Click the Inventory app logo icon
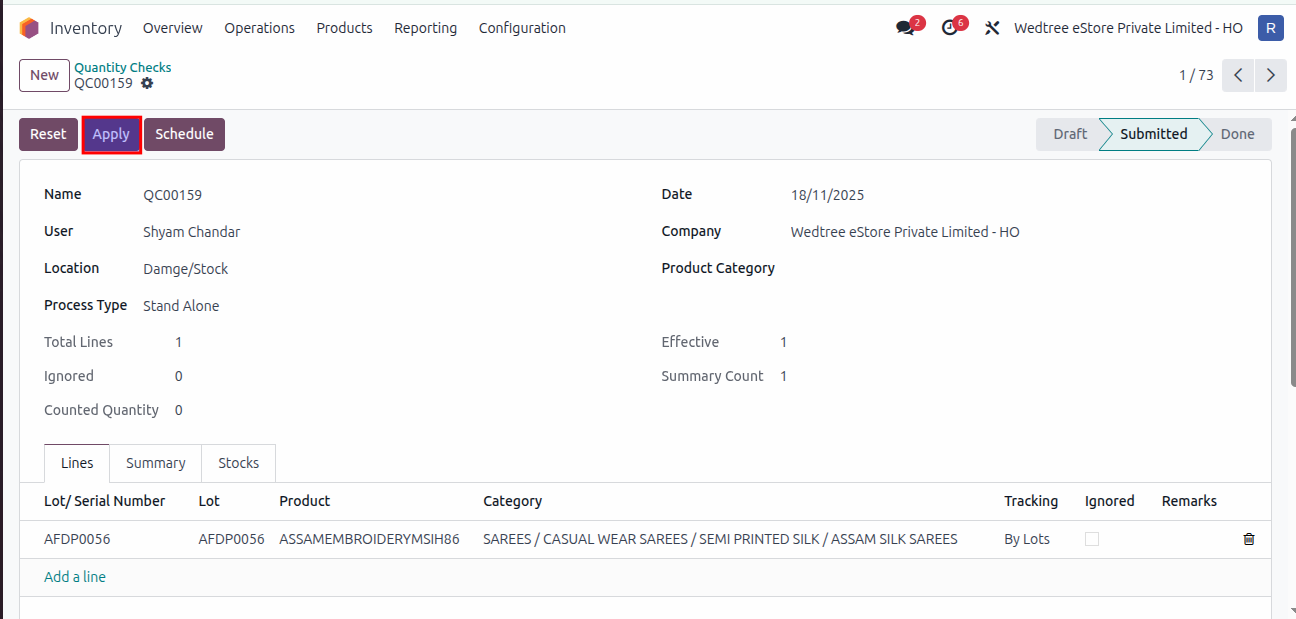Screen dimensions: 1296x619 [x=29, y=28]
